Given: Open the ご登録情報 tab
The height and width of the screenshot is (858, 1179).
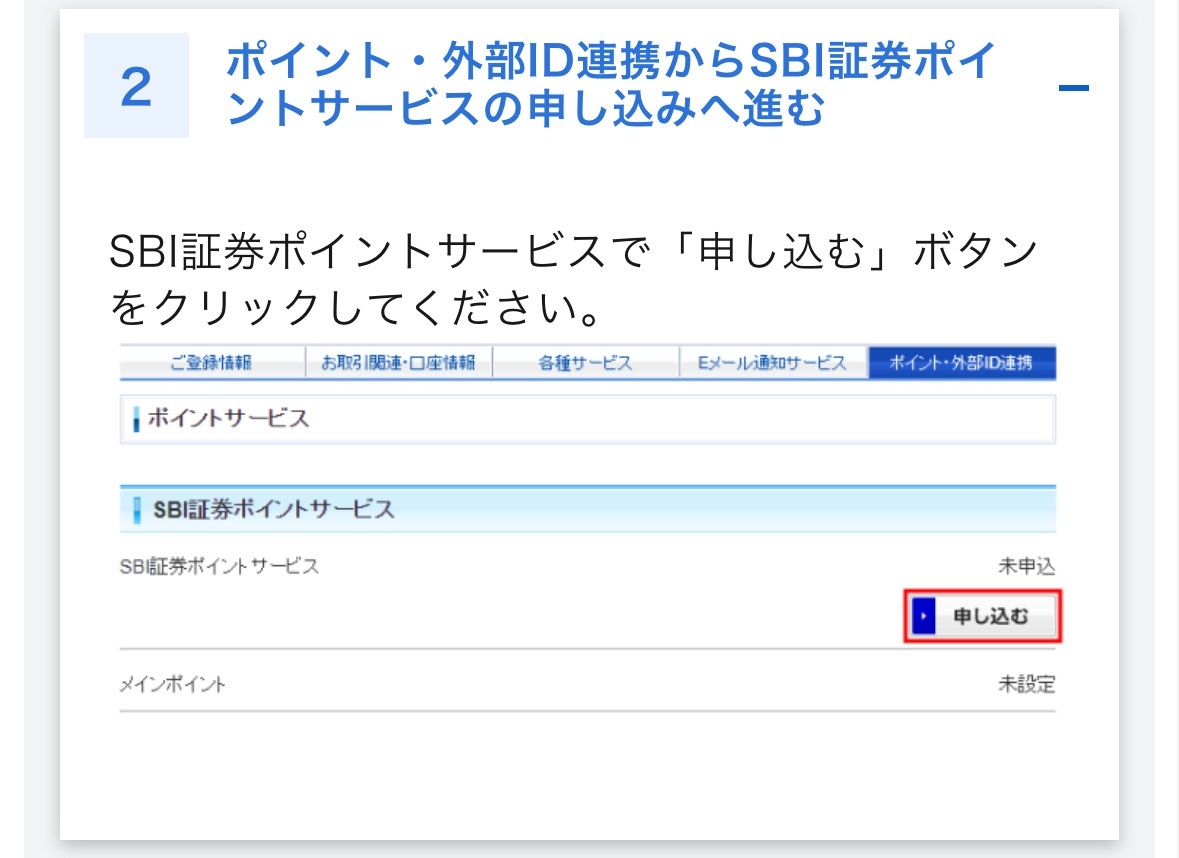Looking at the screenshot, I should [x=211, y=362].
